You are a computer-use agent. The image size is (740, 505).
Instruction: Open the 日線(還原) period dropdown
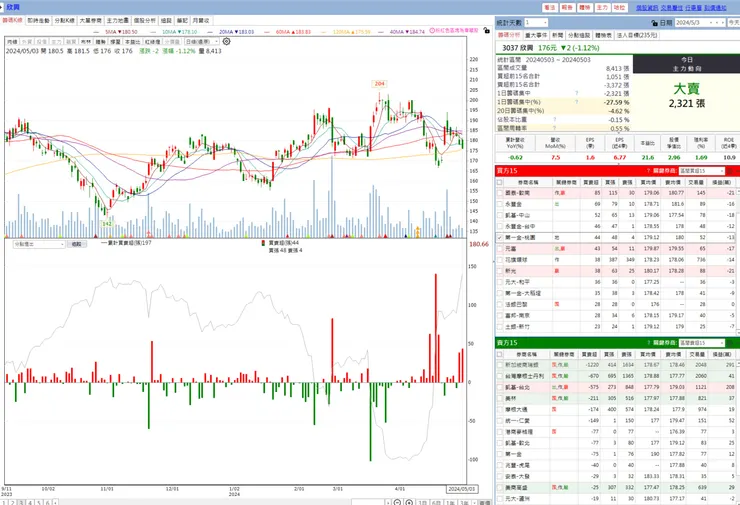[202, 42]
